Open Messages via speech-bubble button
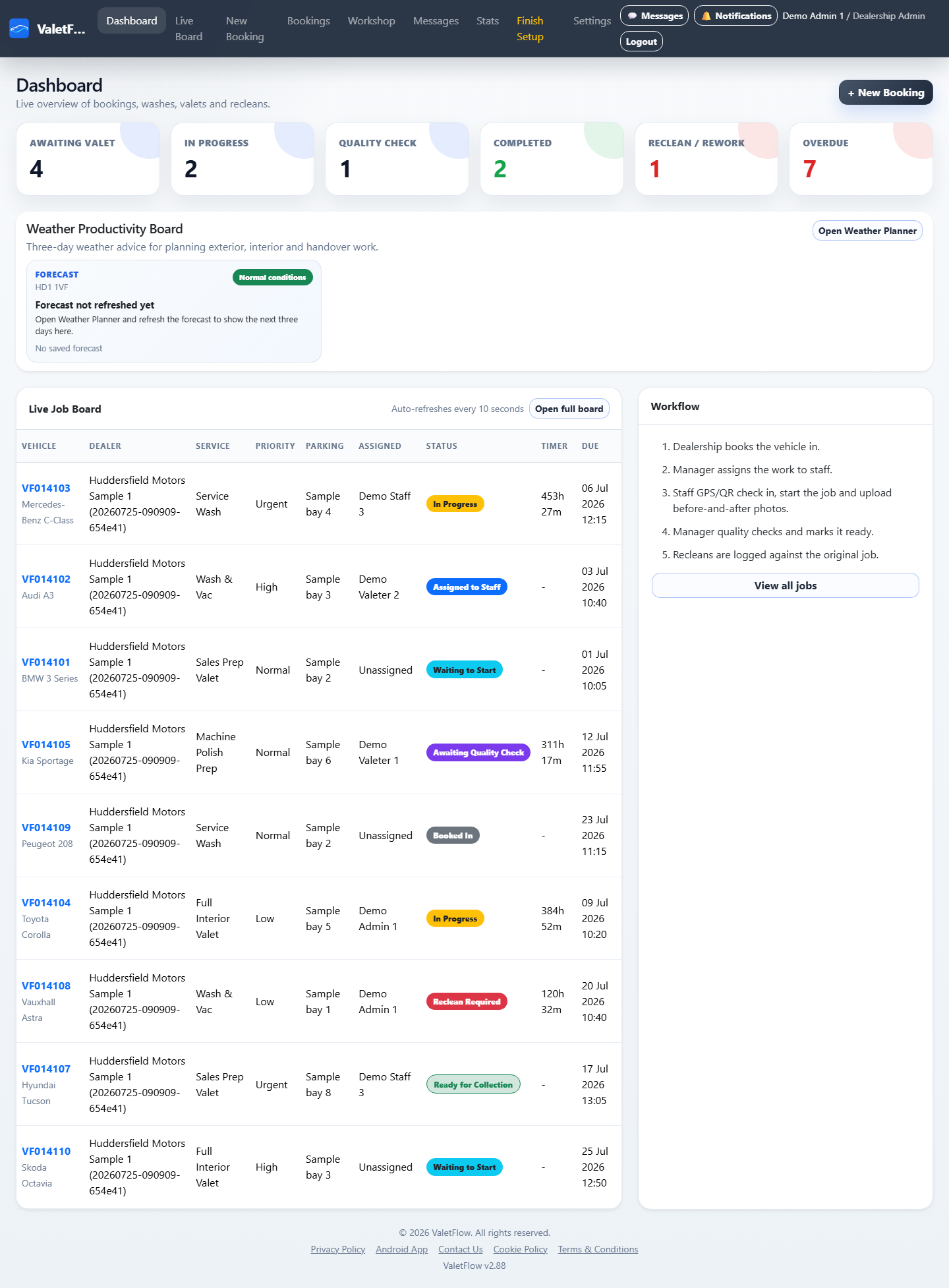Viewport: 949px width, 1288px height. [654, 16]
